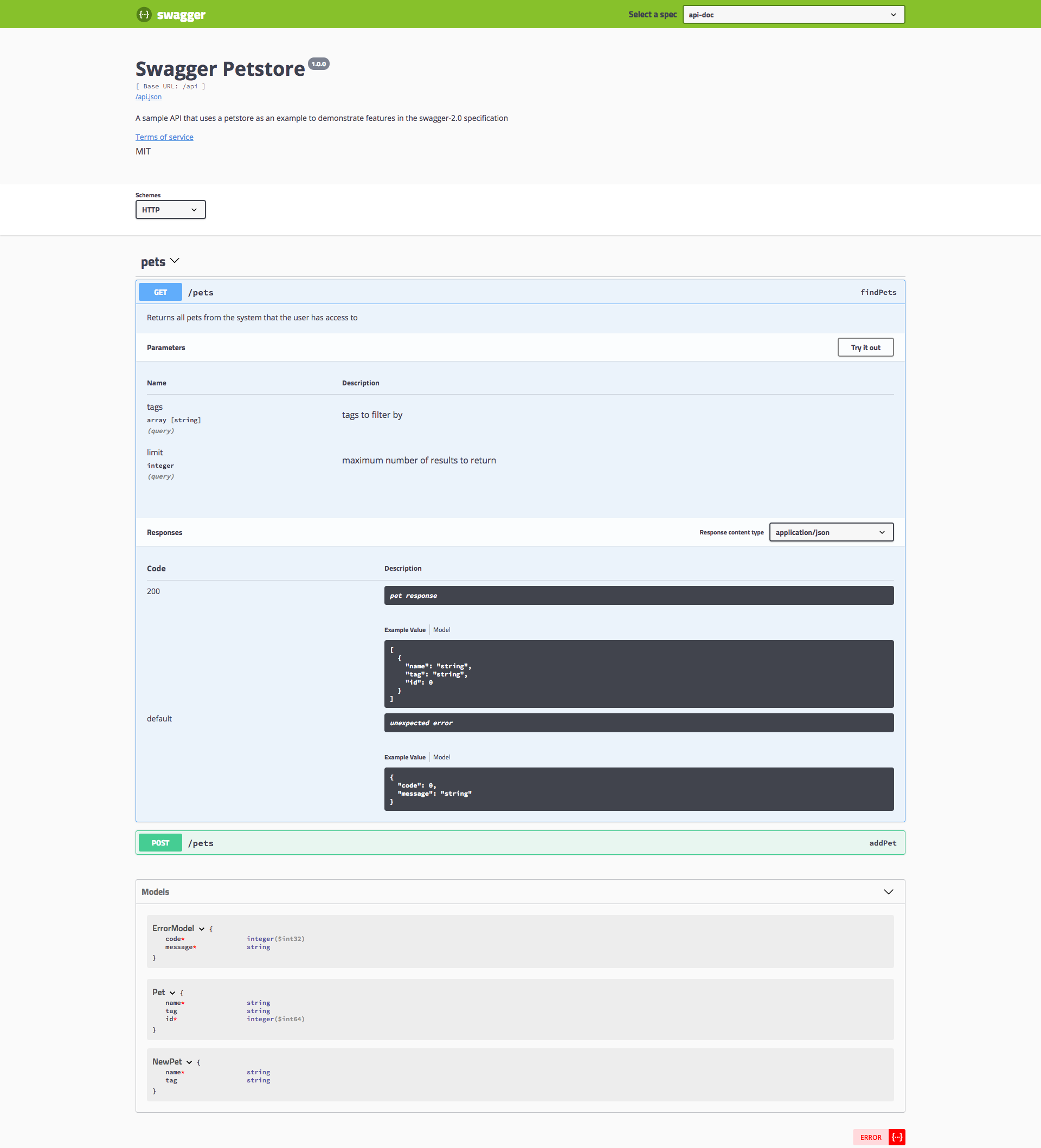Collapse the pets section chevron
The height and width of the screenshot is (1148, 1041).
click(x=175, y=261)
